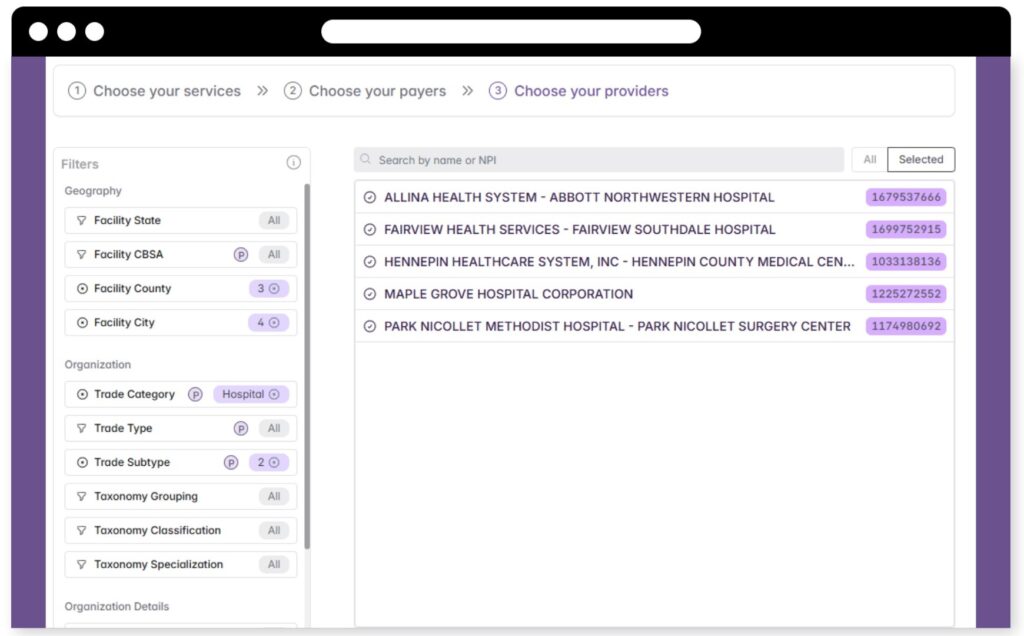
Task: Click NPI badge 1174980692
Action: tap(906, 326)
